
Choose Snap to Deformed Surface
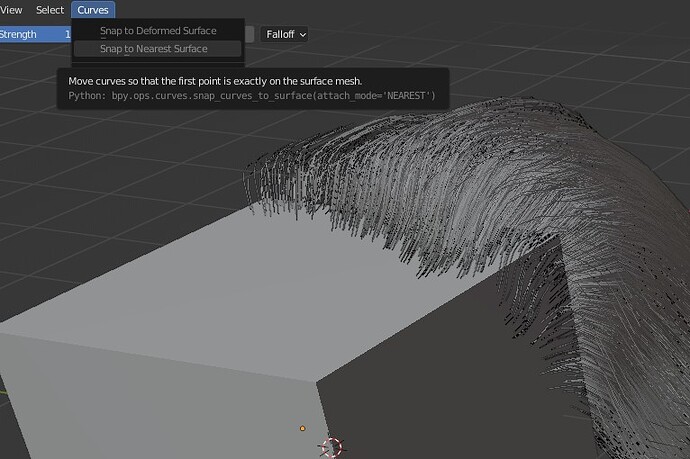pos(158,31)
